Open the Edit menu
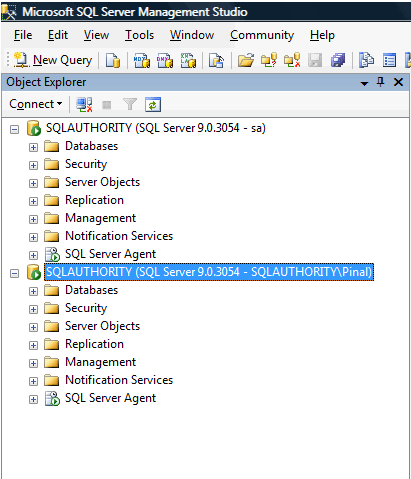This screenshot has height=479, width=411. tap(58, 35)
